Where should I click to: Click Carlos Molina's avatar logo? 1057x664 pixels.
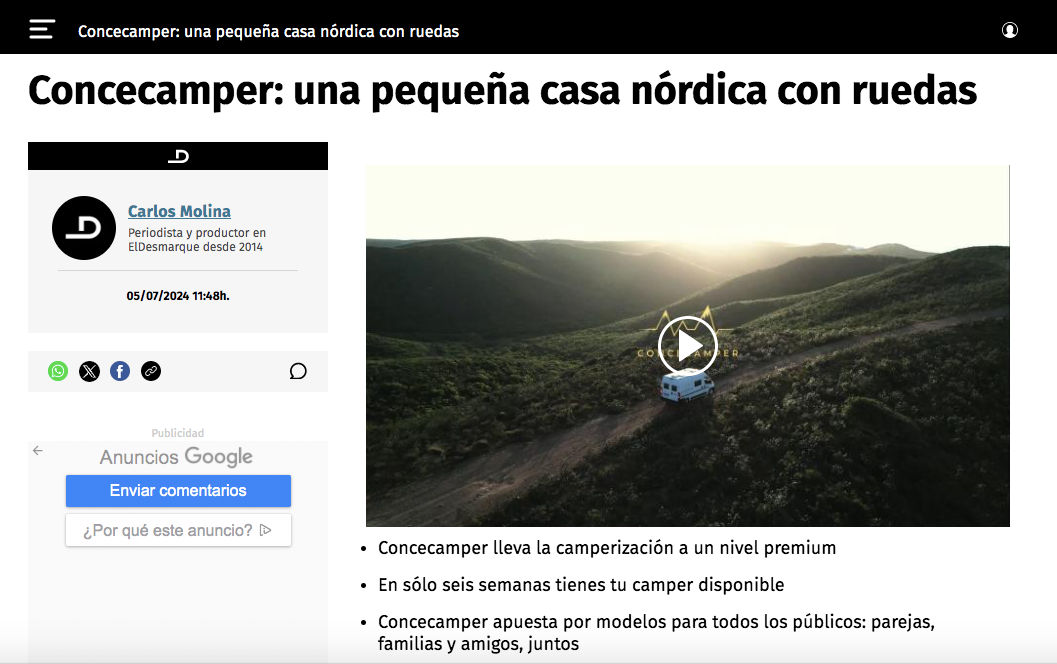[84, 228]
